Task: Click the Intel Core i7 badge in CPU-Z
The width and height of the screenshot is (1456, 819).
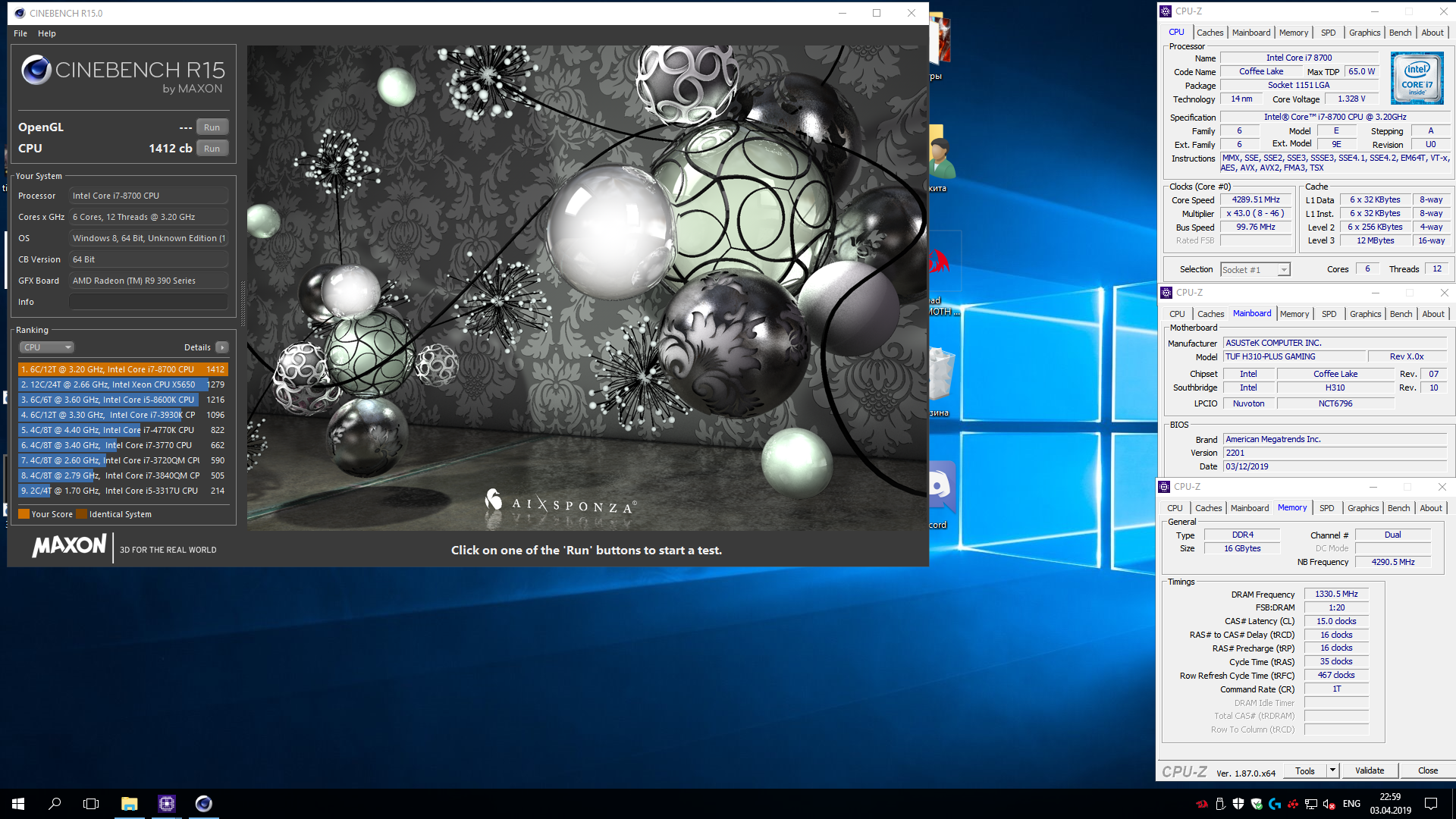Action: [x=1417, y=79]
